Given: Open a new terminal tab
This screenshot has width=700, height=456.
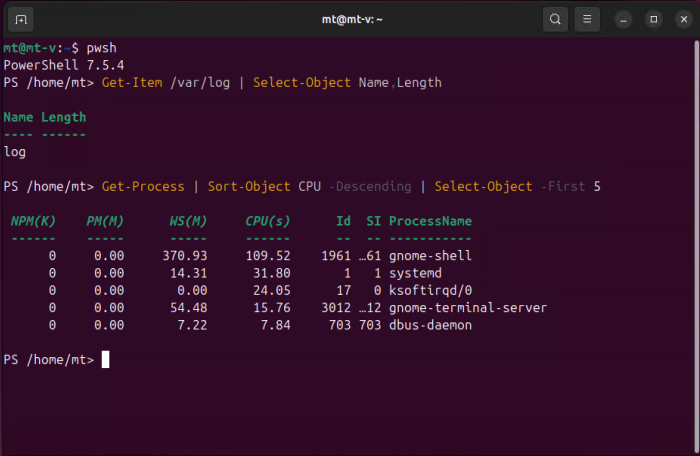Looking at the screenshot, I should click(21, 20).
